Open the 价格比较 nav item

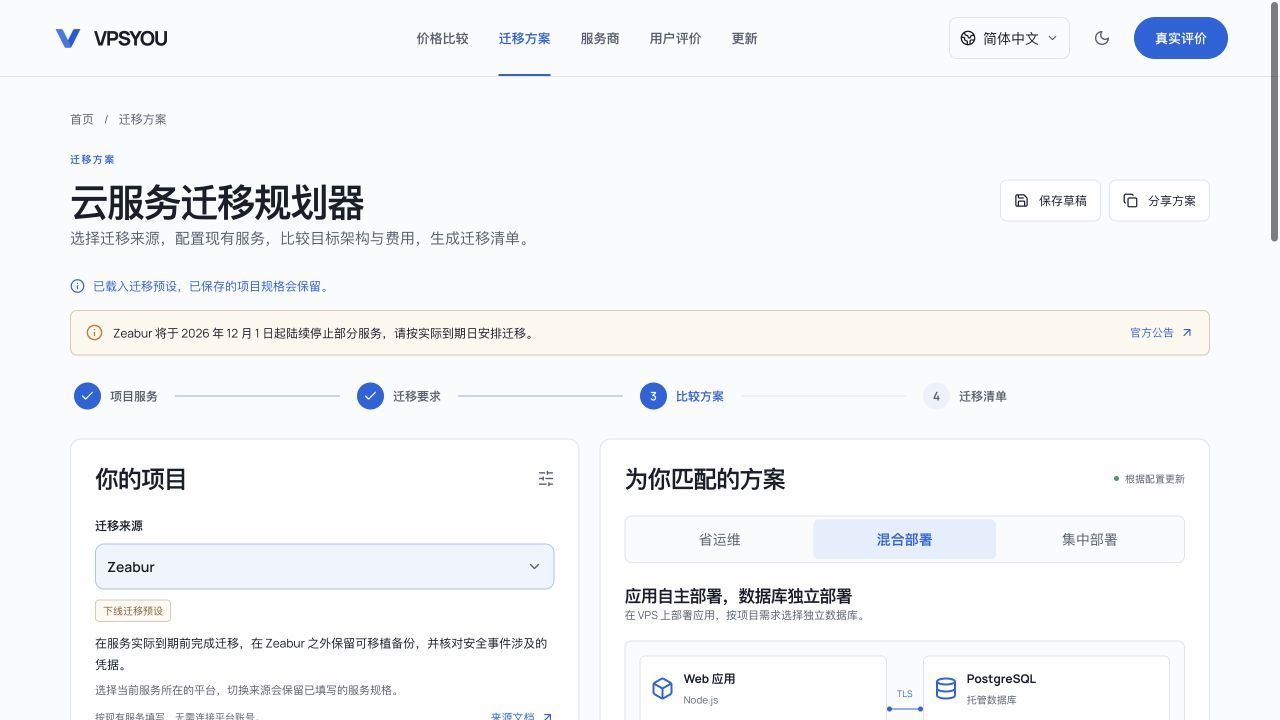pos(442,38)
